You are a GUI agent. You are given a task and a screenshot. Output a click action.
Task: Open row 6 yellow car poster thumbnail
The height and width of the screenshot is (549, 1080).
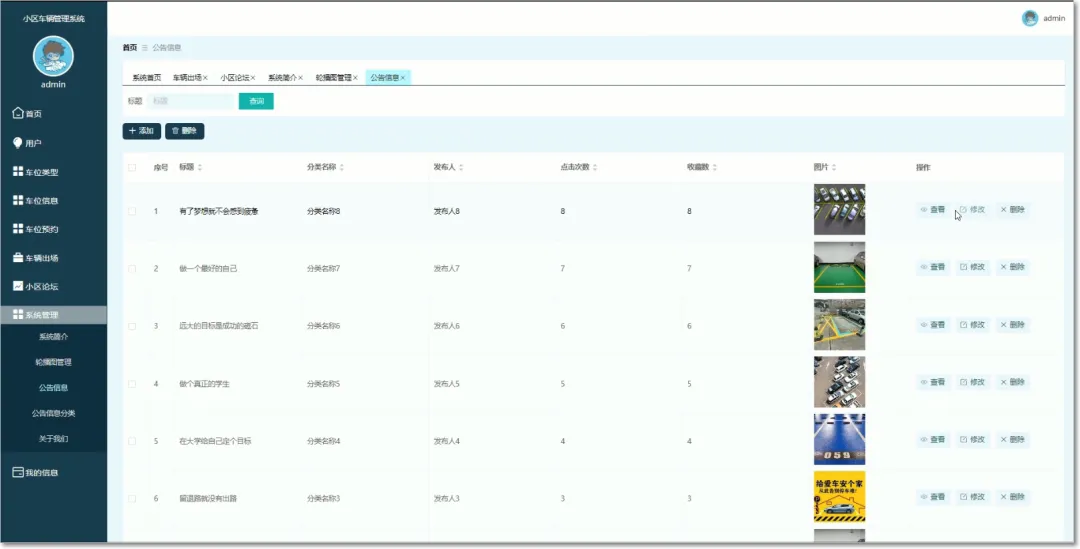839,497
